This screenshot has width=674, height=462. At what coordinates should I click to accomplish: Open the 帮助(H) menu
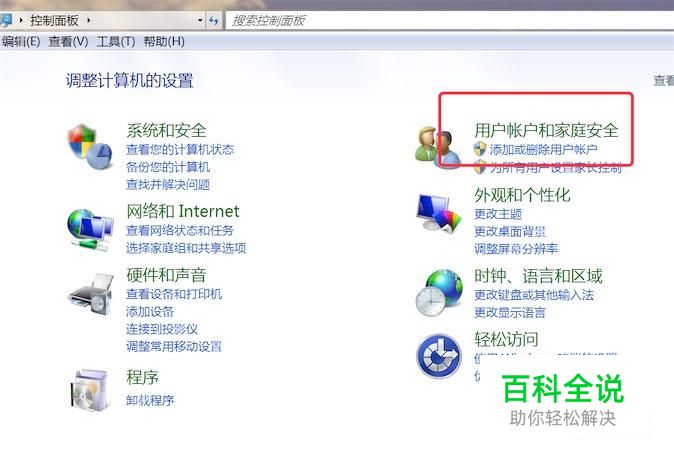pyautogui.click(x=164, y=41)
